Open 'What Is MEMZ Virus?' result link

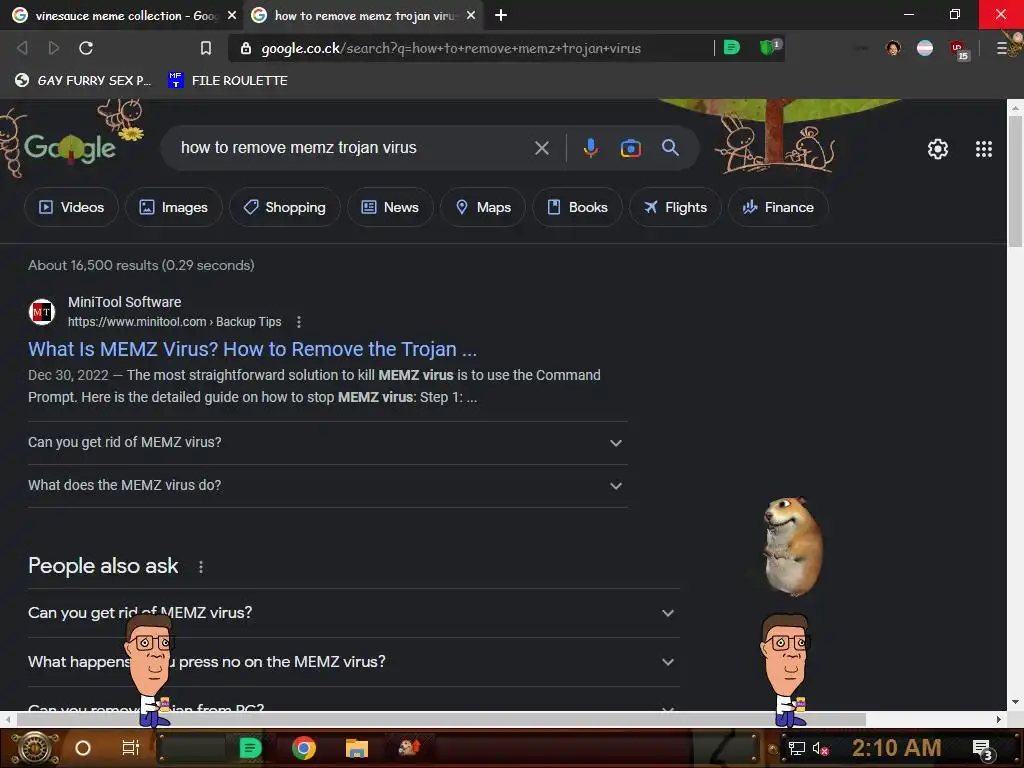[252, 349]
